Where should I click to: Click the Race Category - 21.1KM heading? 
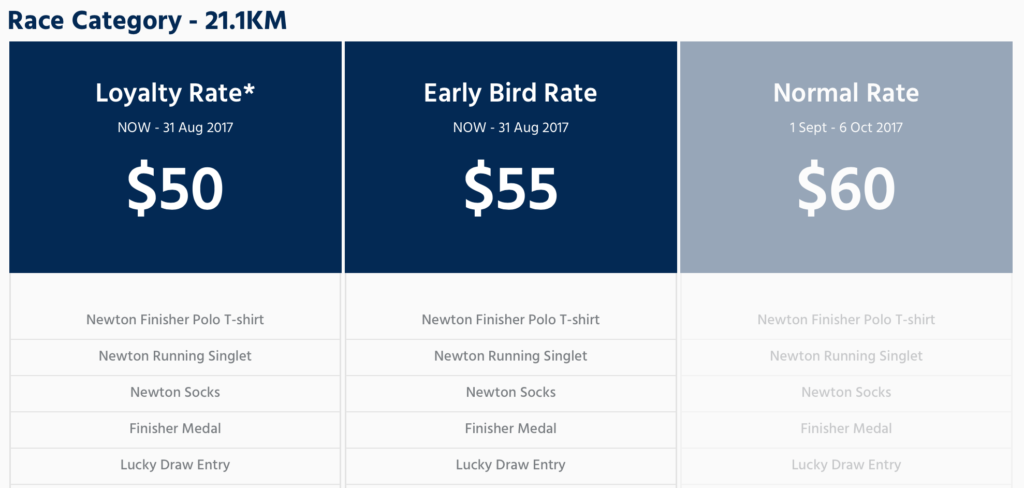coord(147,20)
